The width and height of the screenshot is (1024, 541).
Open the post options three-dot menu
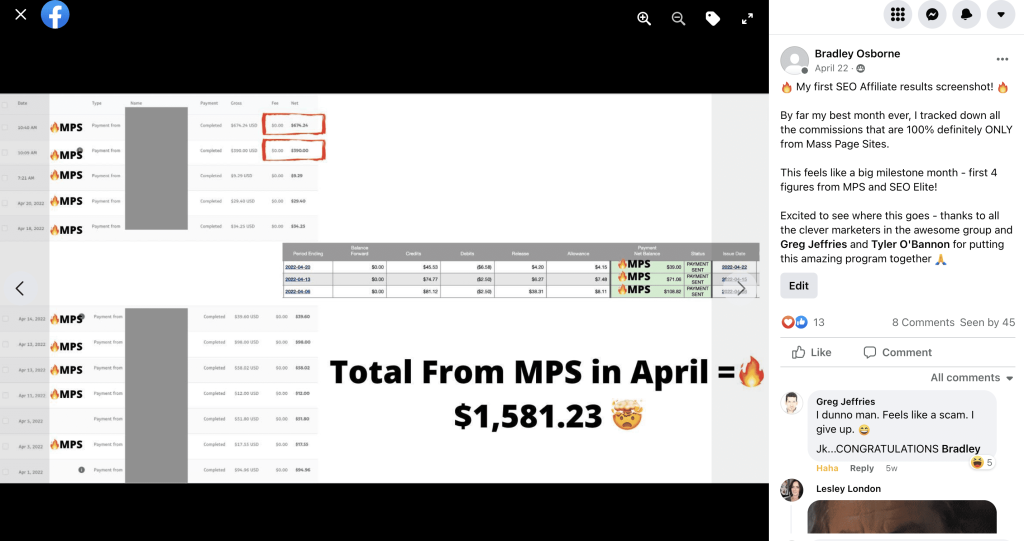(1002, 59)
